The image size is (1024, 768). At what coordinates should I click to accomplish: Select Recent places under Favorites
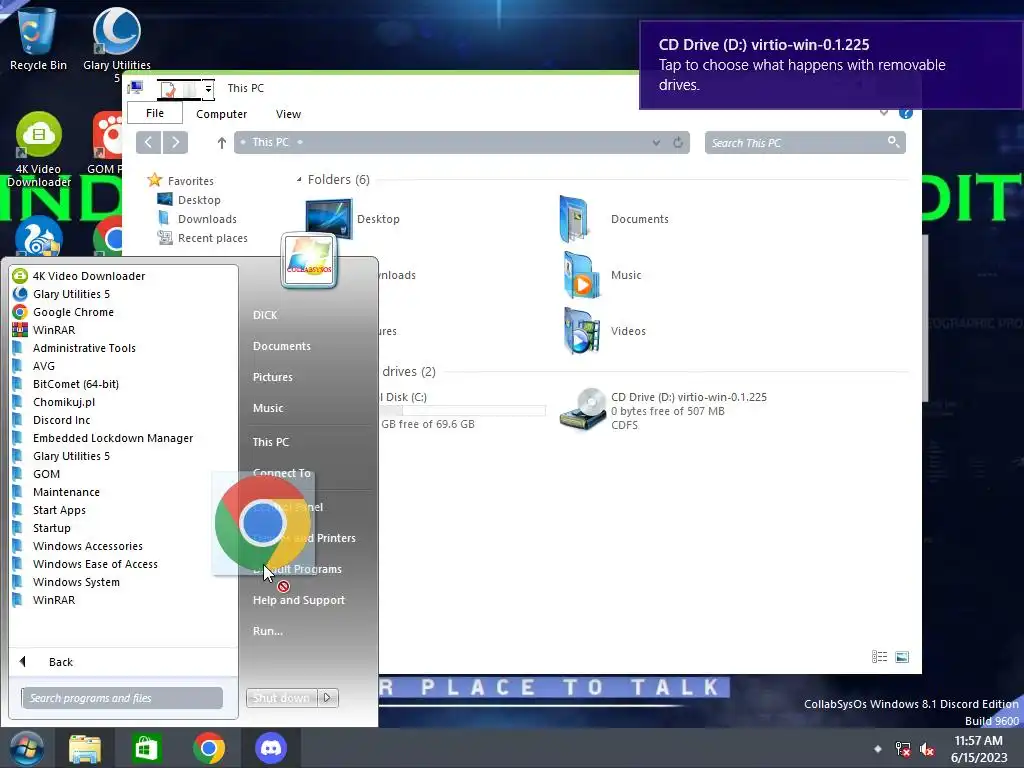point(212,238)
